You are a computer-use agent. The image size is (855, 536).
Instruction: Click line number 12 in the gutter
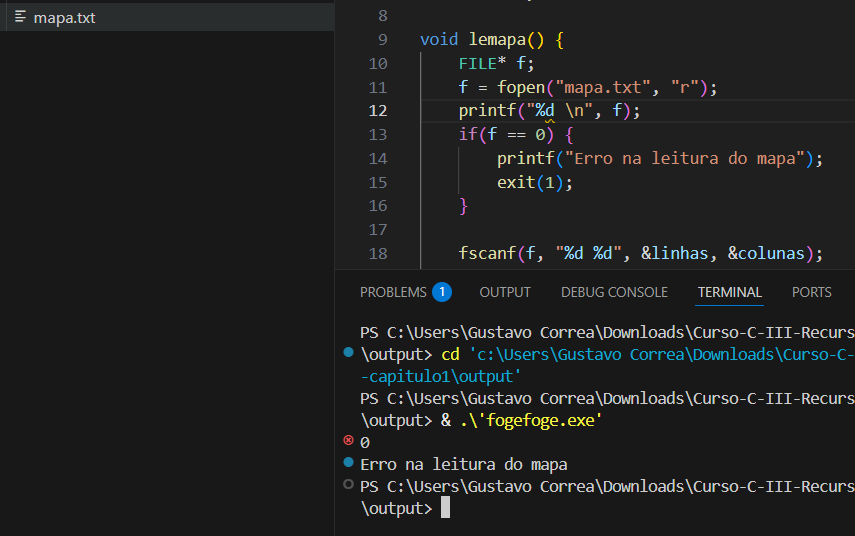click(x=378, y=111)
